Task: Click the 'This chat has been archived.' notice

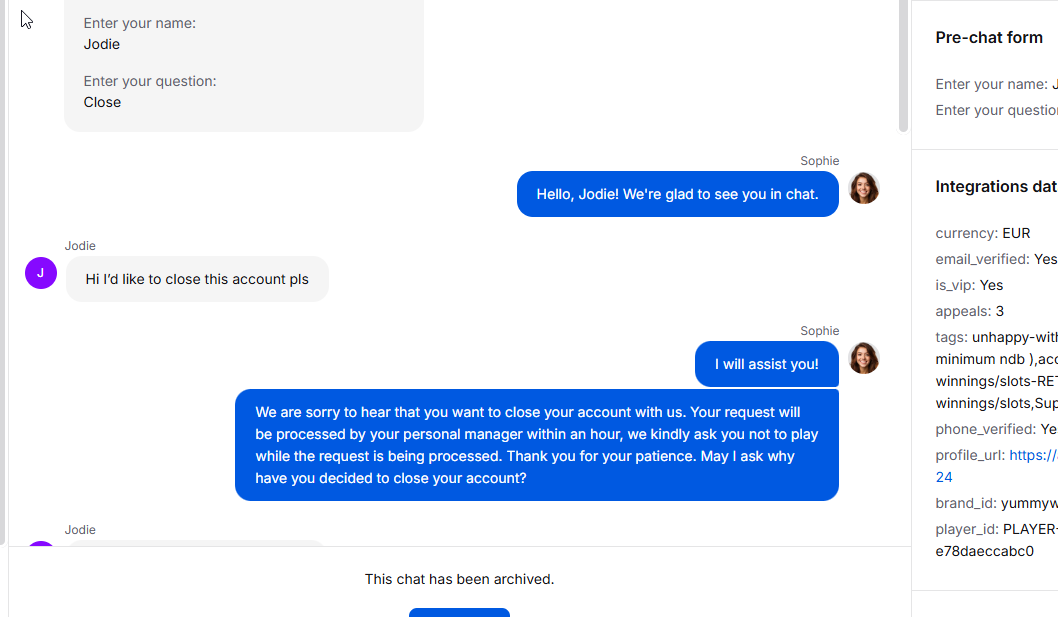Action: pos(460,579)
